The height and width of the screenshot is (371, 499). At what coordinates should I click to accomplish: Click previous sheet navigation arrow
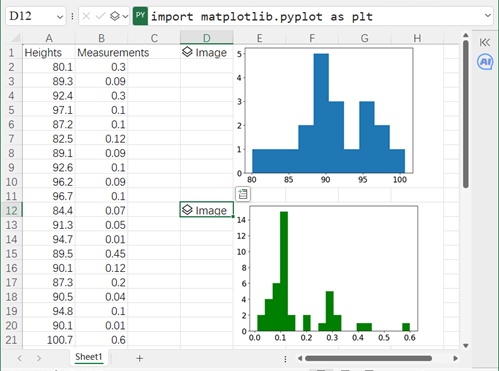pyautogui.click(x=20, y=358)
